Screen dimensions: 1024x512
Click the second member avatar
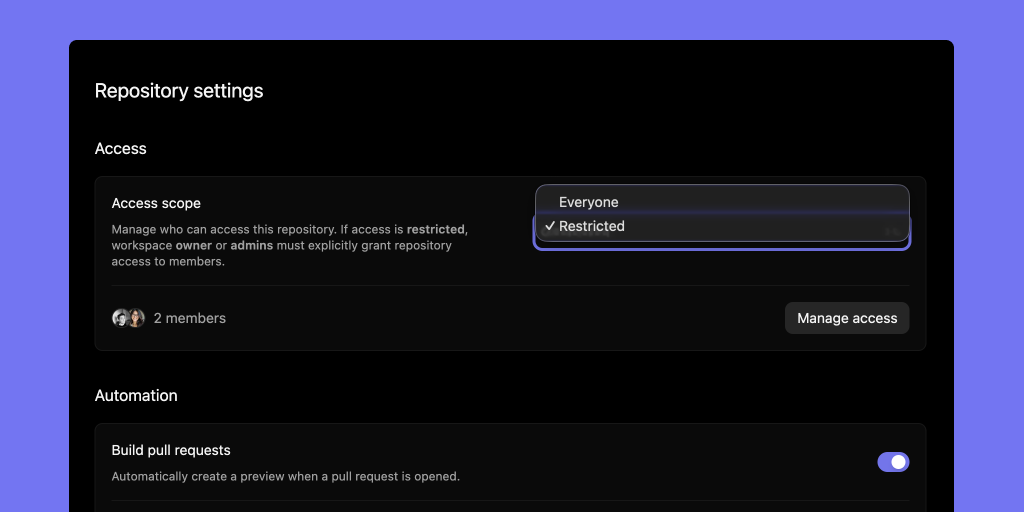(x=136, y=318)
